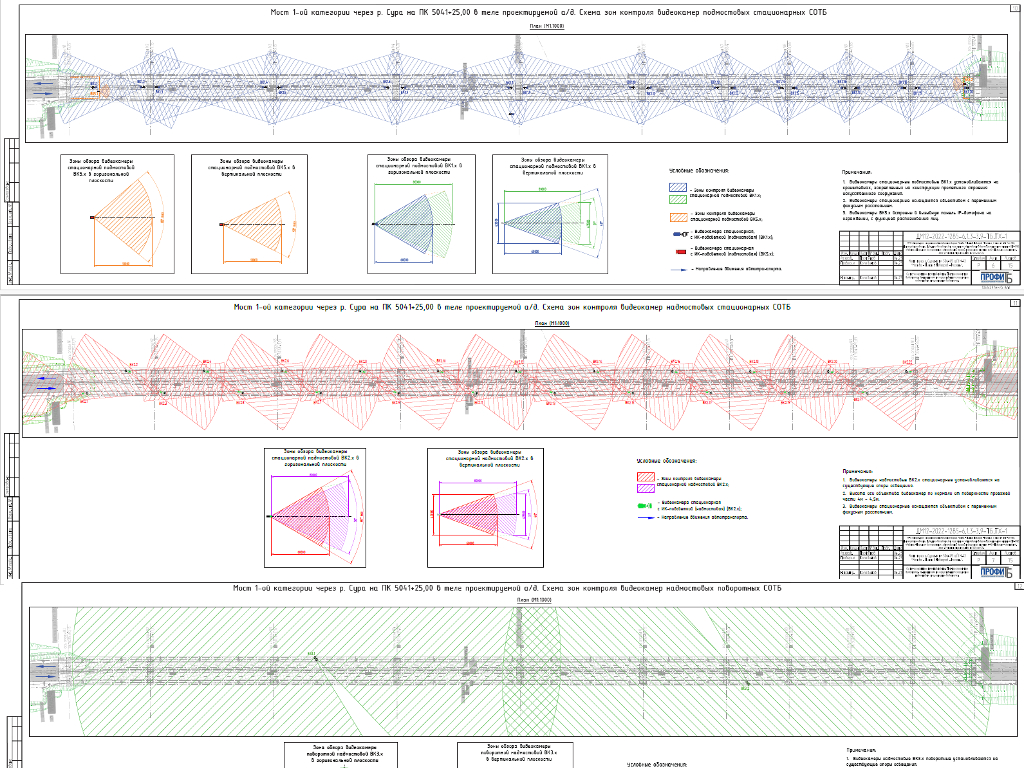Open the orange ВК5.х vertical plane view diagram
The width and height of the screenshot is (1024, 768).
[x=249, y=214]
